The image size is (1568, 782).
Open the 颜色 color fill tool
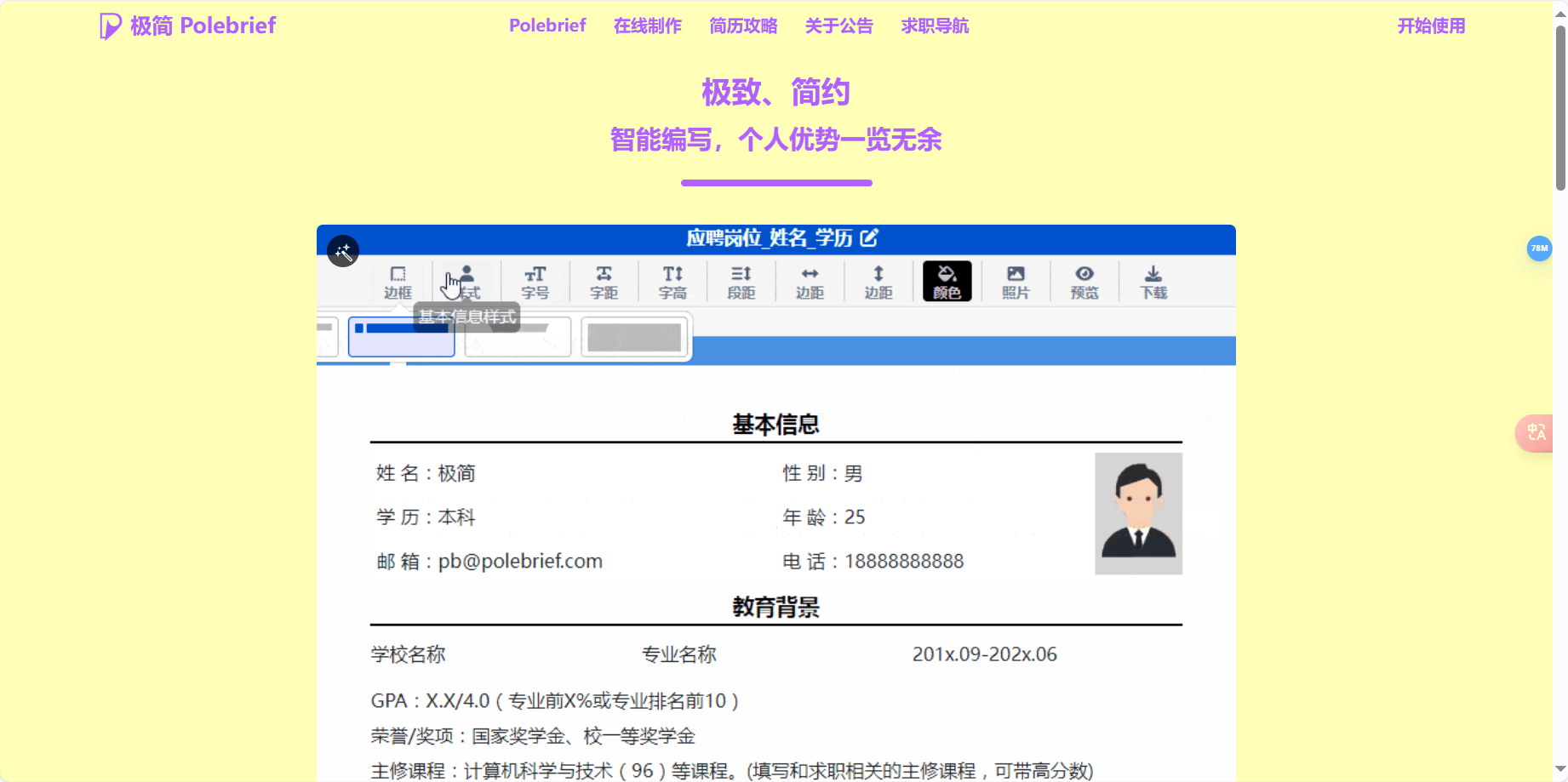click(x=947, y=281)
